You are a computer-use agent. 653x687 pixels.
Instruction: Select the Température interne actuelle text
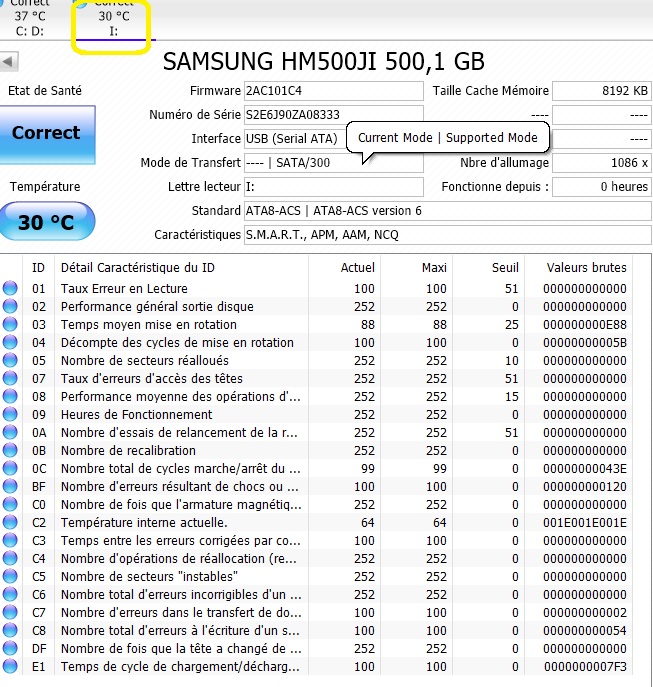tap(144, 523)
